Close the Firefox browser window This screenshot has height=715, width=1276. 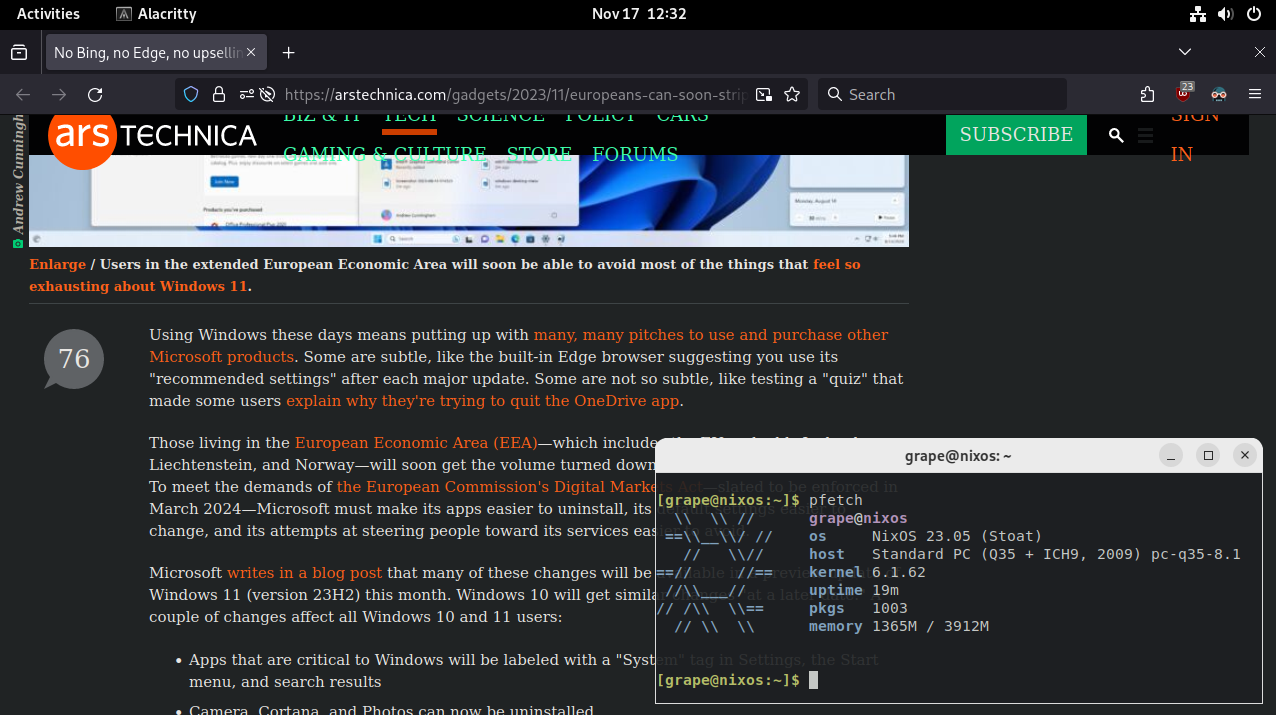click(1260, 52)
